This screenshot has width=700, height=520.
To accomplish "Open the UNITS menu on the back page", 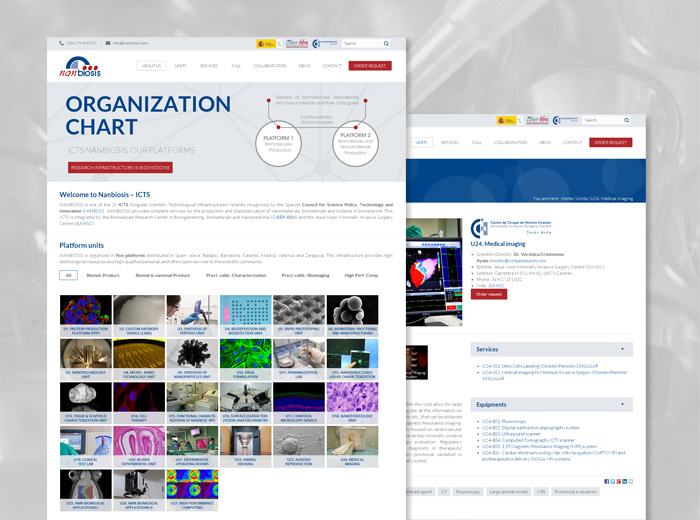I will coord(421,142).
